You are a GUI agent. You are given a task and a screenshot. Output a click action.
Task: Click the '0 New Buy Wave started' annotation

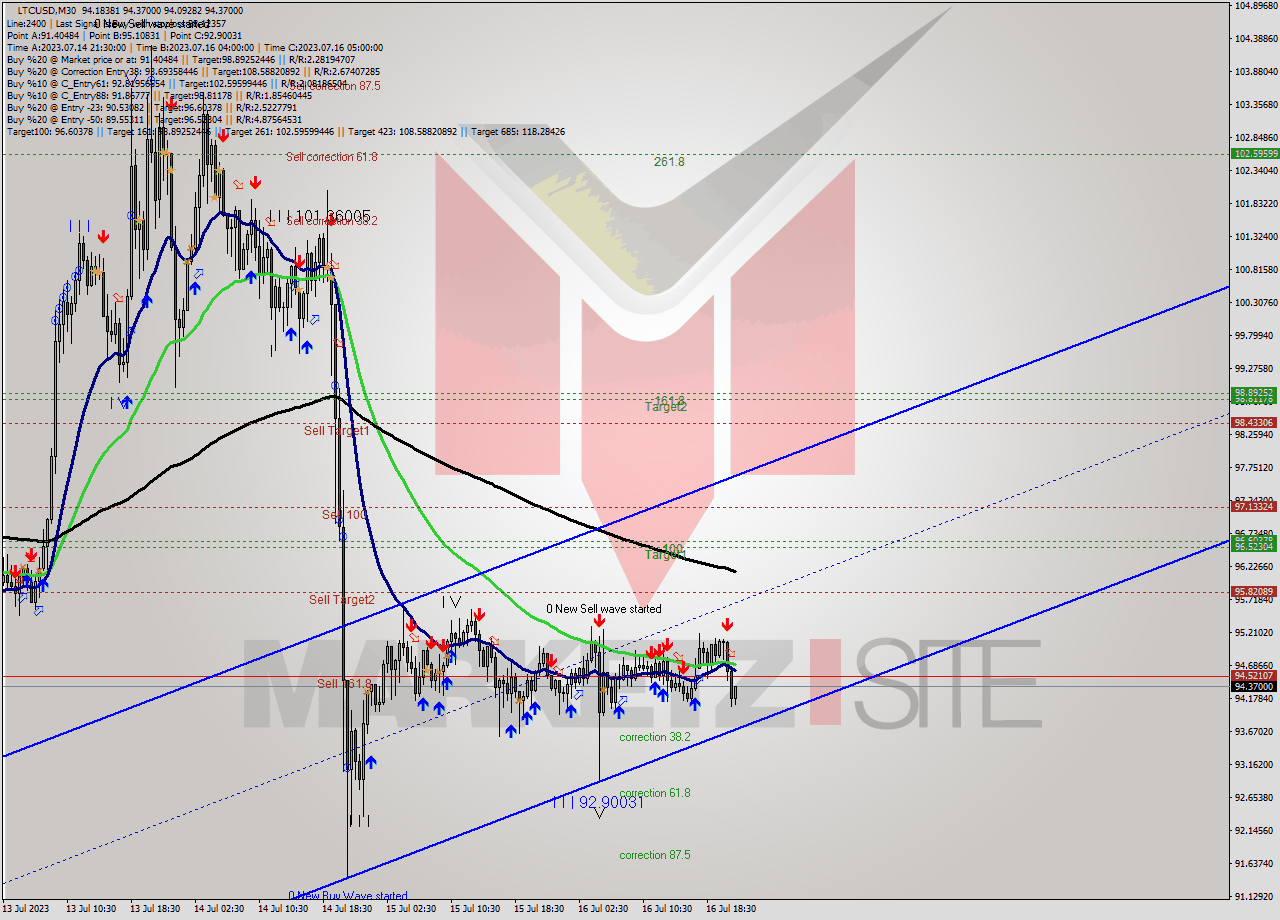point(348,896)
